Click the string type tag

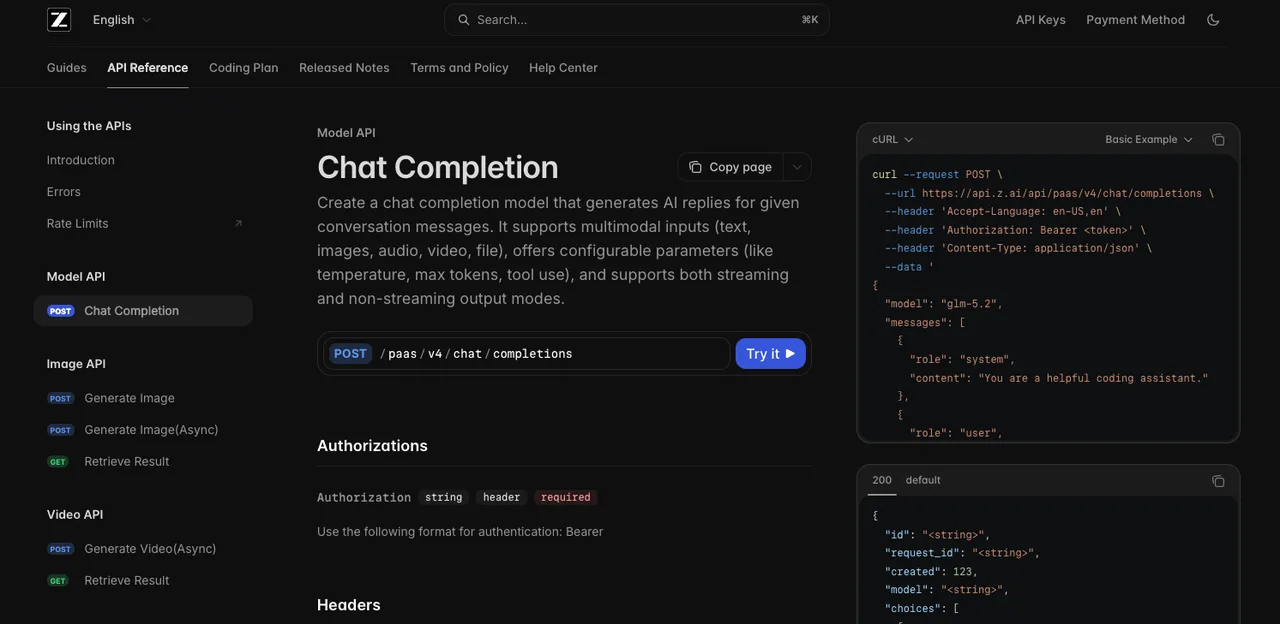coord(443,497)
